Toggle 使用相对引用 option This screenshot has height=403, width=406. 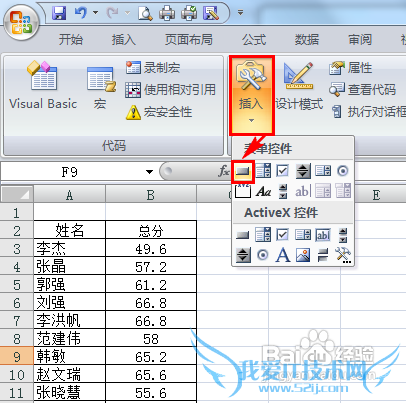coord(171,90)
